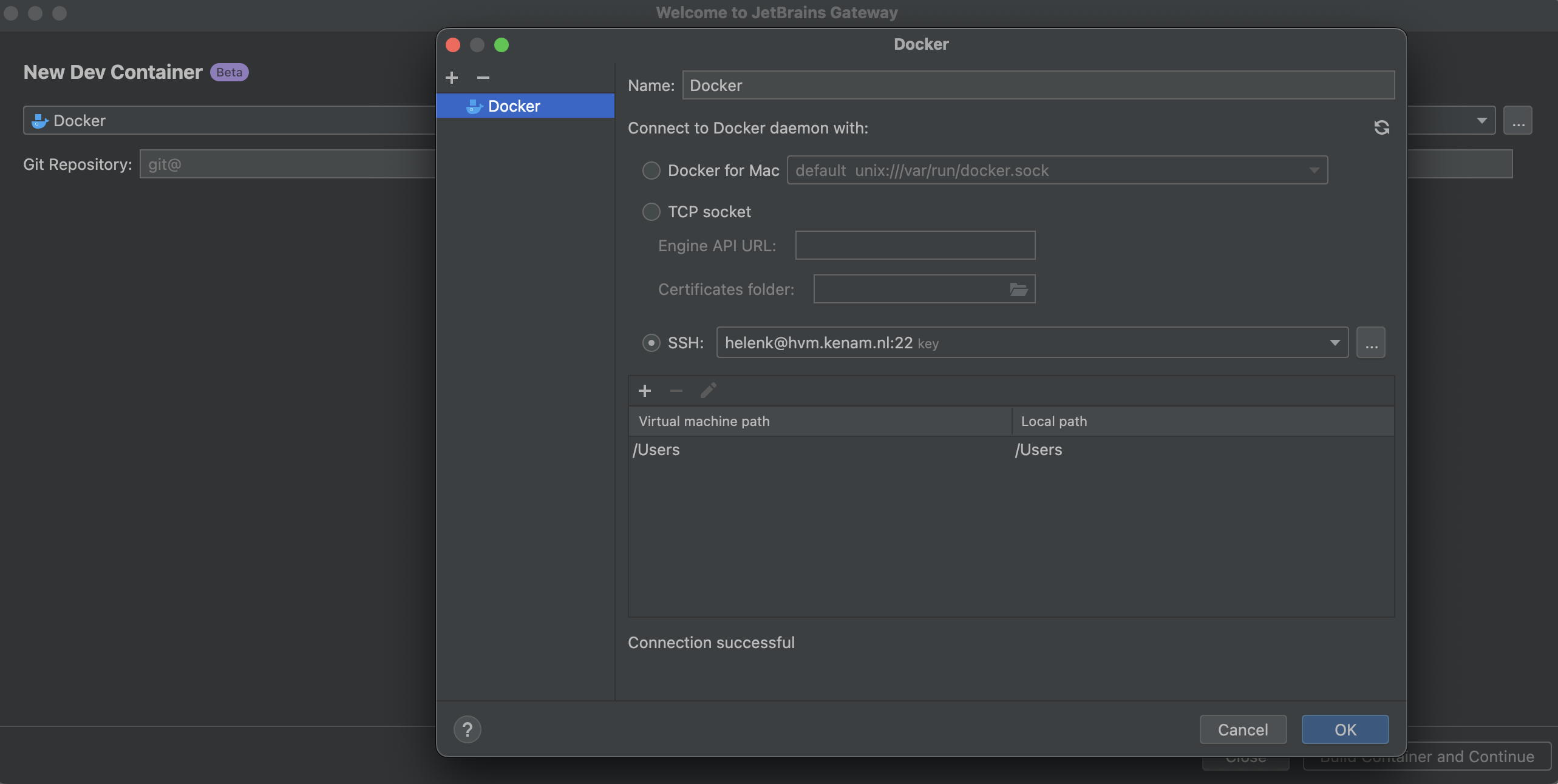
Task: Open the certificates folder browser
Action: [1018, 289]
